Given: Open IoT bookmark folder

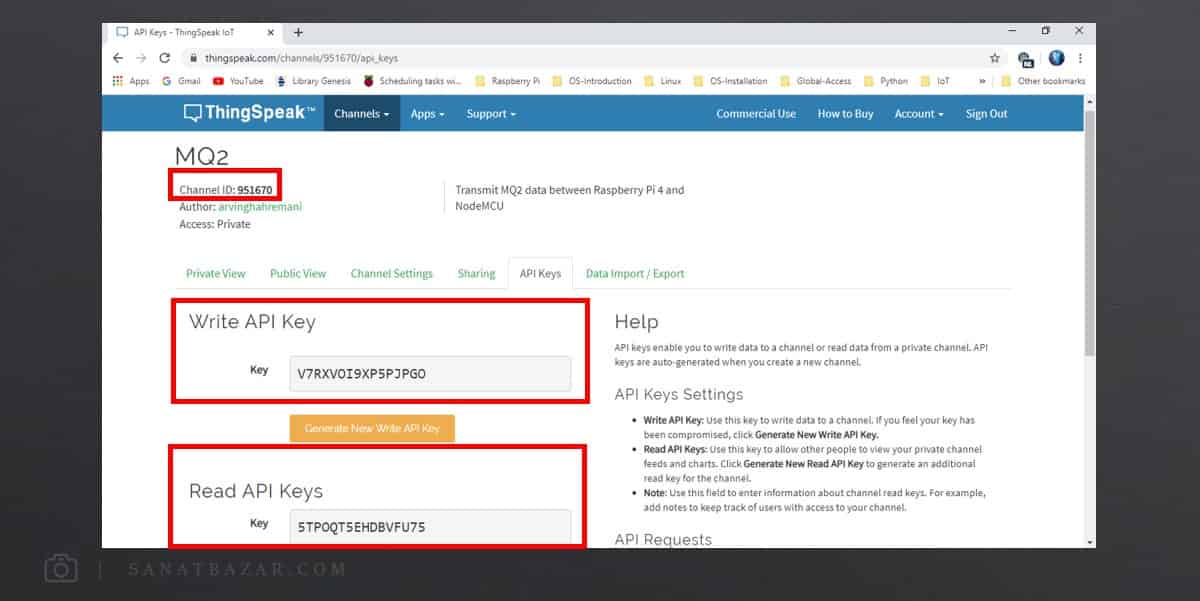Looking at the screenshot, I should coord(935,81).
